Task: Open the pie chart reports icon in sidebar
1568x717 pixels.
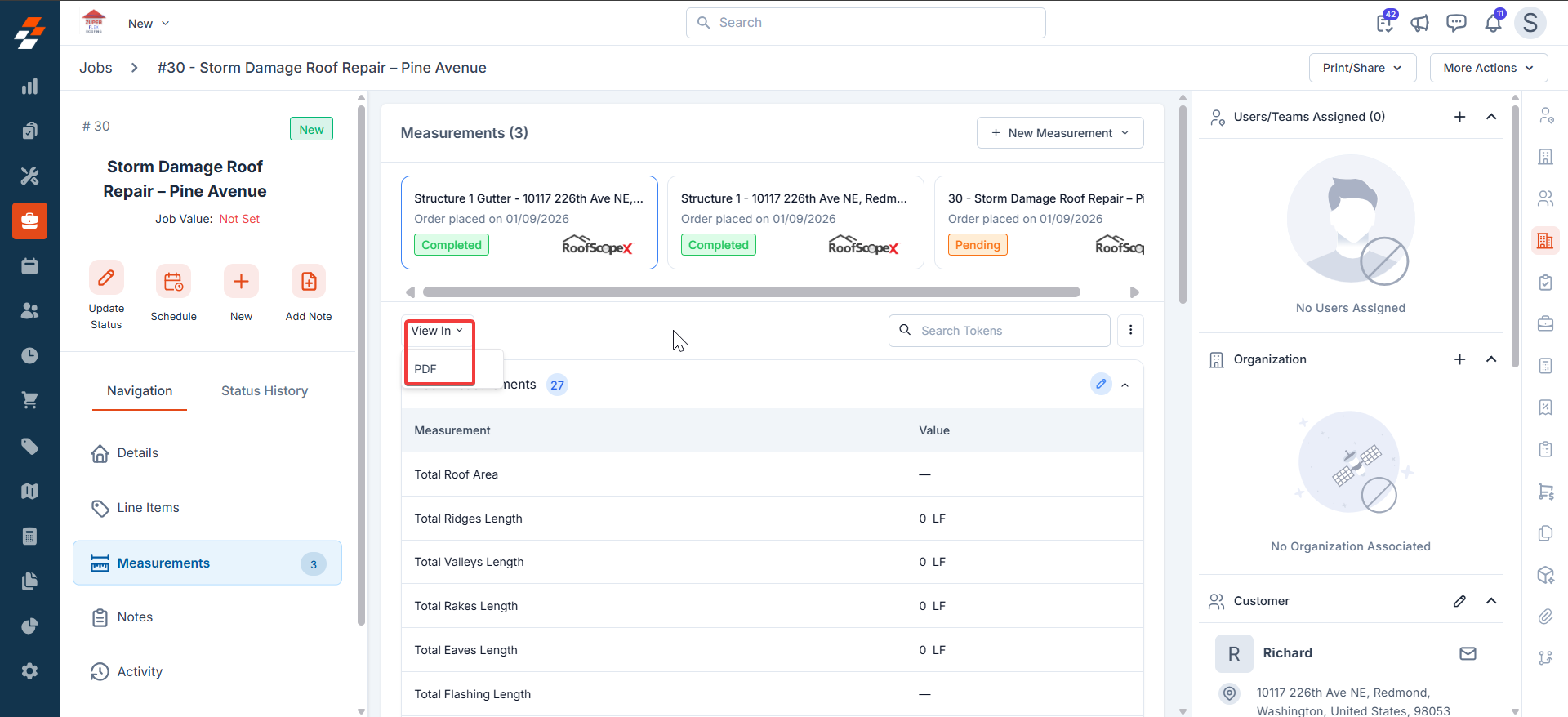Action: point(29,626)
